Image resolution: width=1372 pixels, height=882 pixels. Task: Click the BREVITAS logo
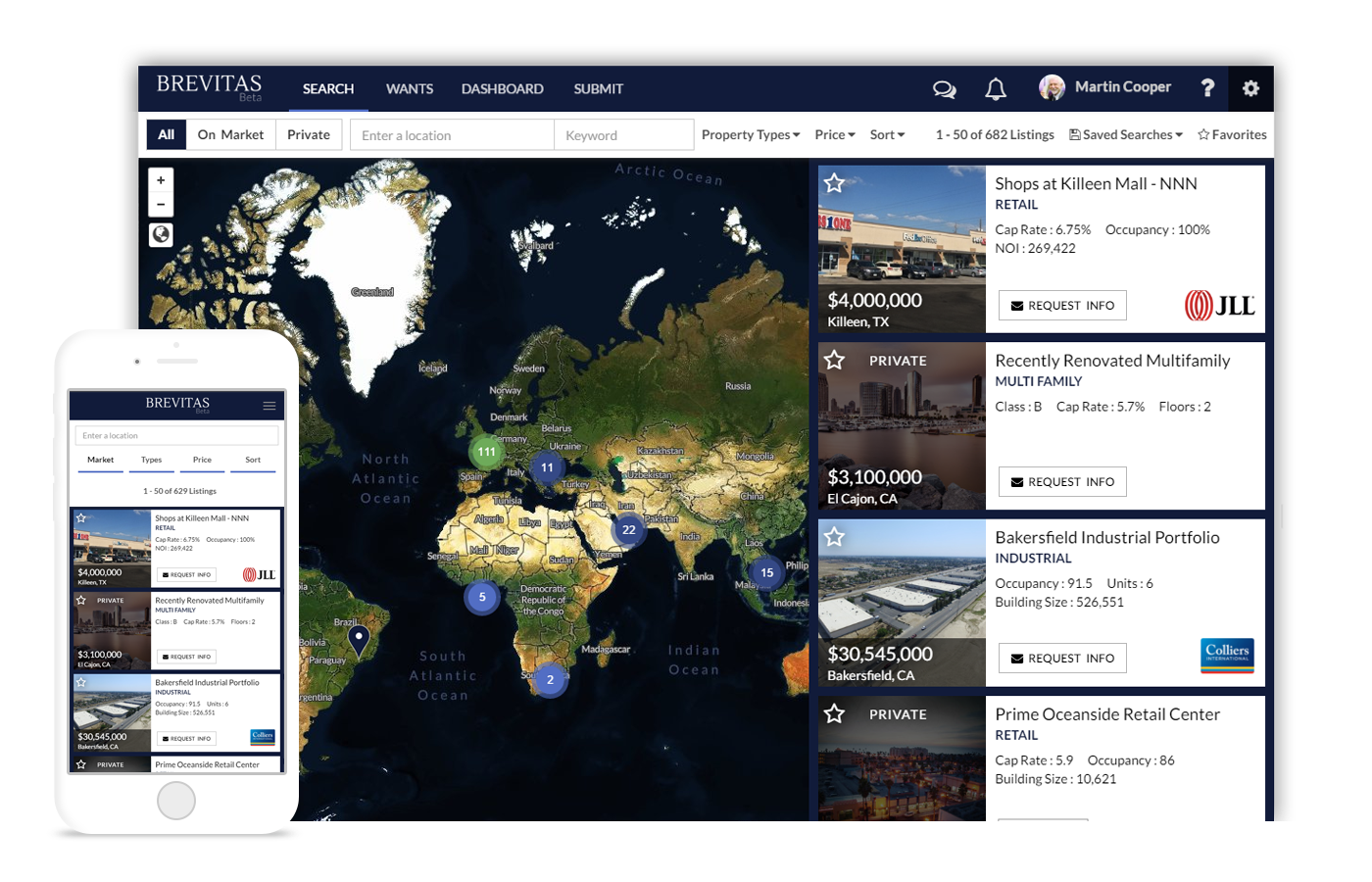click(x=209, y=85)
